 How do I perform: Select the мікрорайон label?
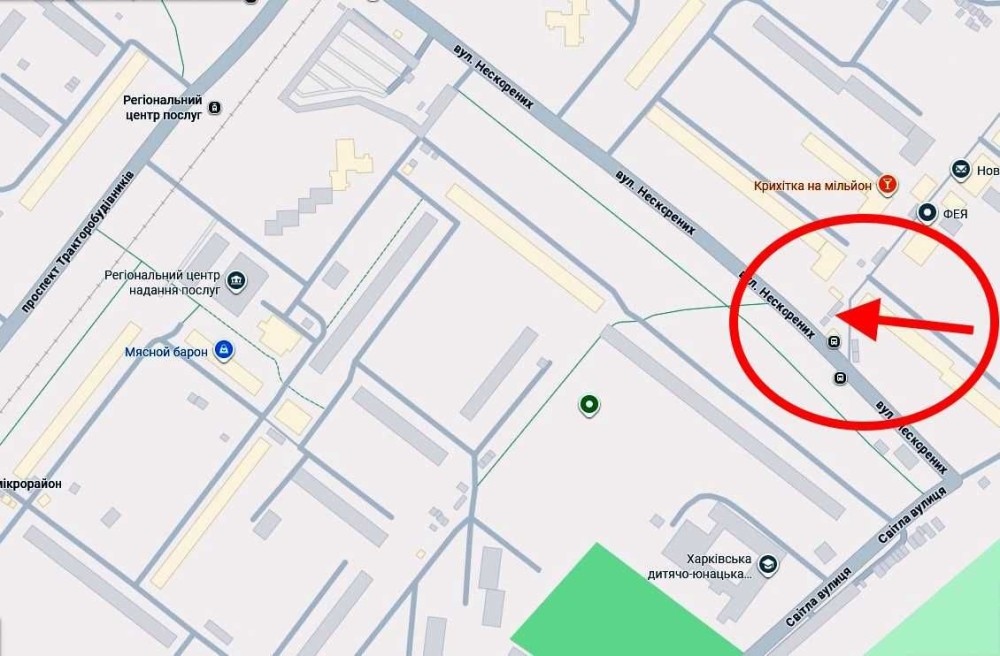pos(31,484)
